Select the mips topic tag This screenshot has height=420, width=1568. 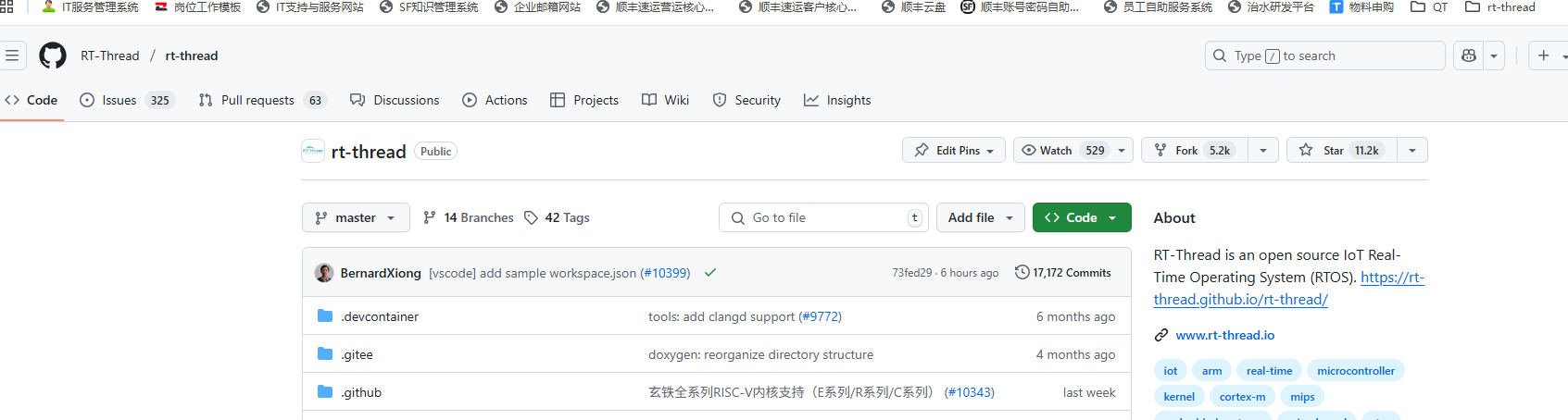(x=1302, y=397)
